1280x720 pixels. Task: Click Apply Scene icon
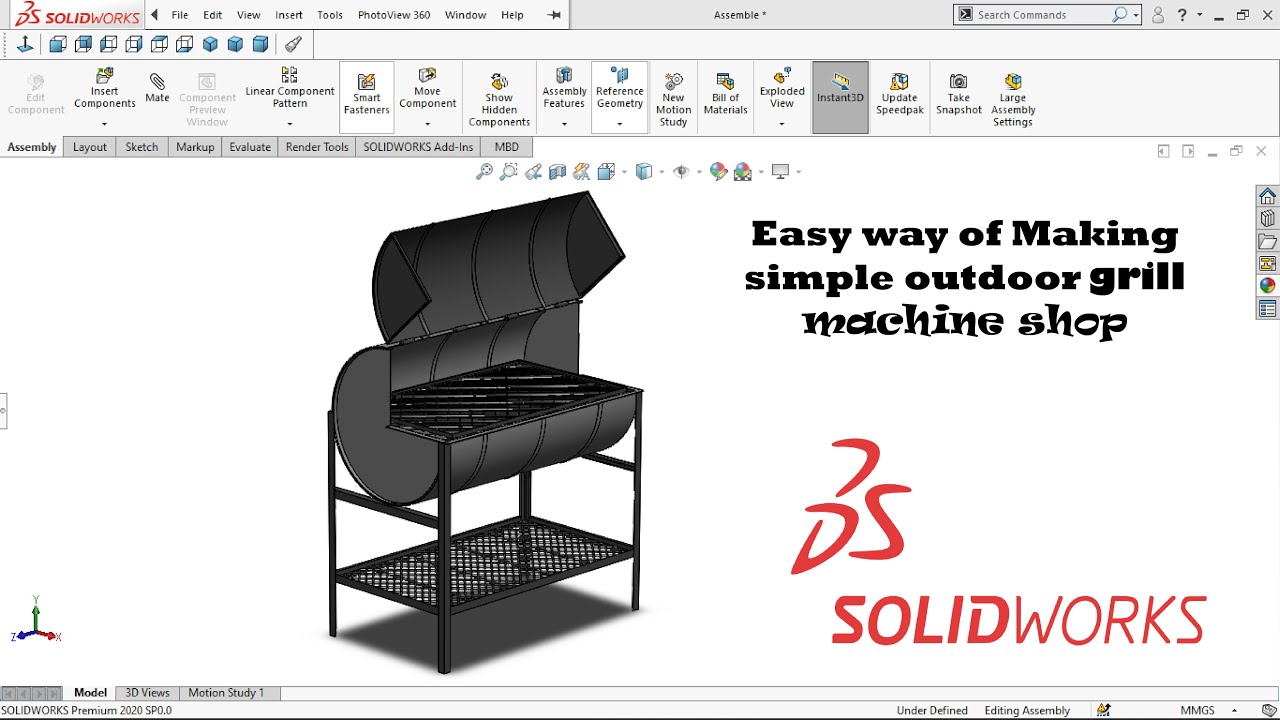(x=742, y=172)
